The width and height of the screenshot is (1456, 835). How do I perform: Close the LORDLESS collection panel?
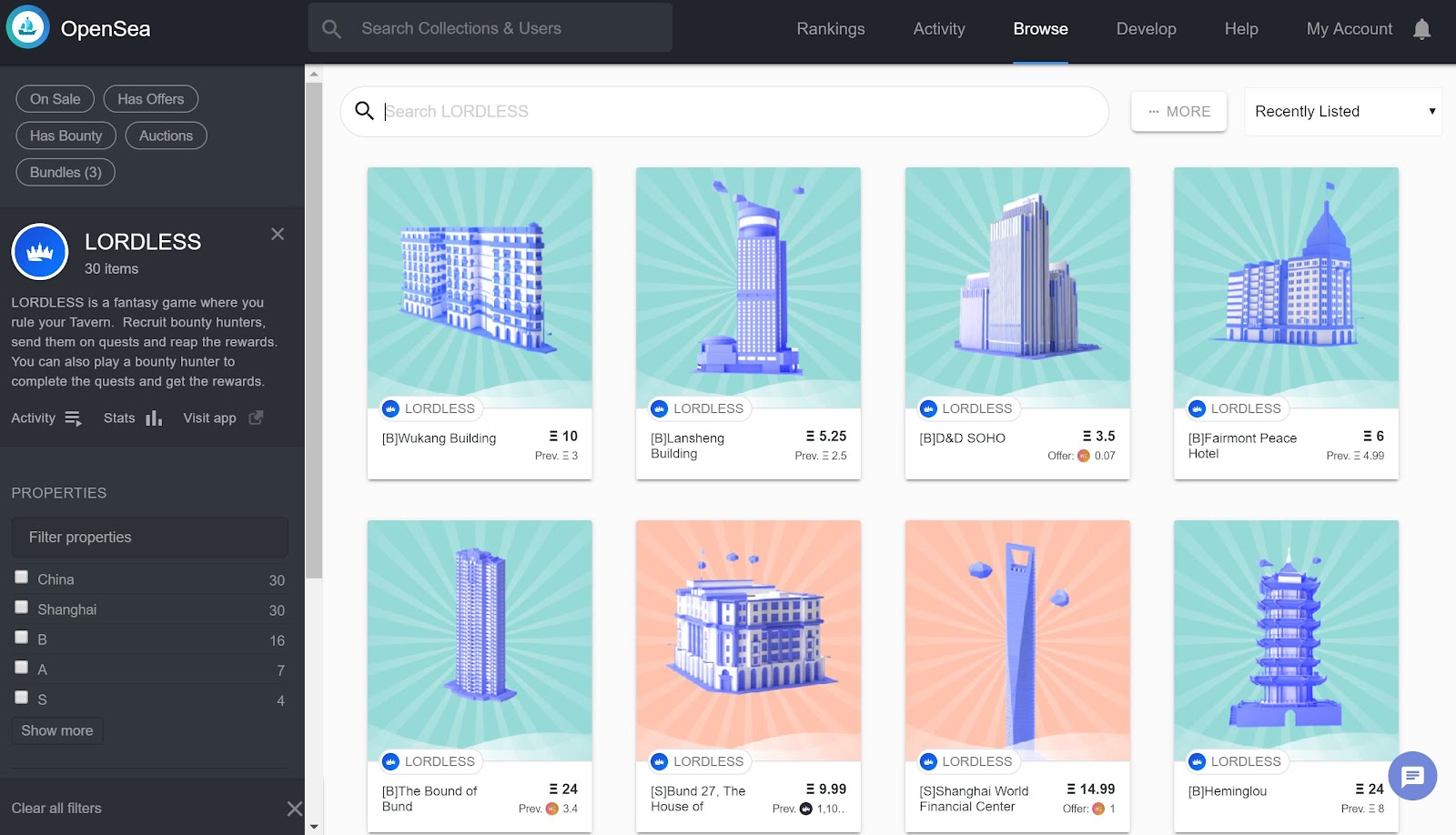278,234
